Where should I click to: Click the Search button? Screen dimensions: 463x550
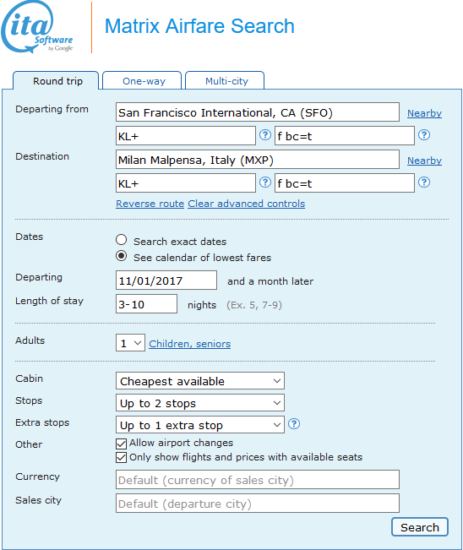tap(420, 527)
